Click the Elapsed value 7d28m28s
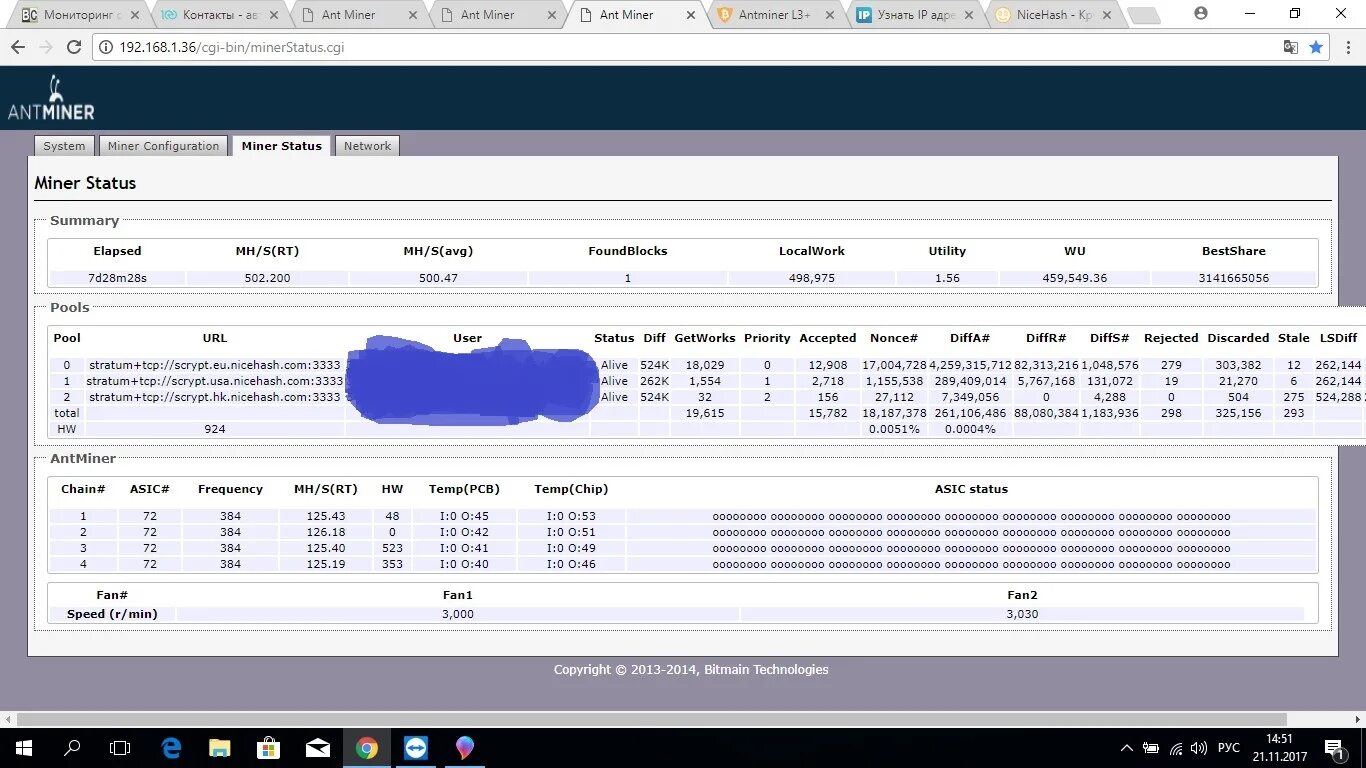This screenshot has width=1366, height=768. (x=118, y=278)
